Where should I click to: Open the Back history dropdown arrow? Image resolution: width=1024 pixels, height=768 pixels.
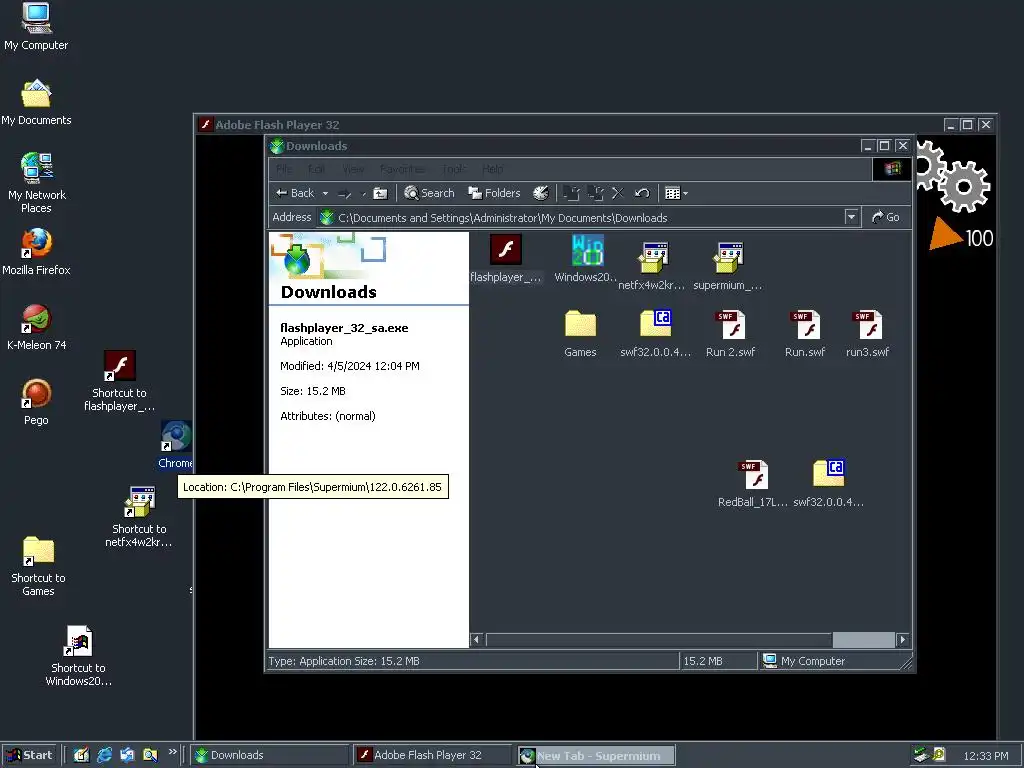[325, 193]
